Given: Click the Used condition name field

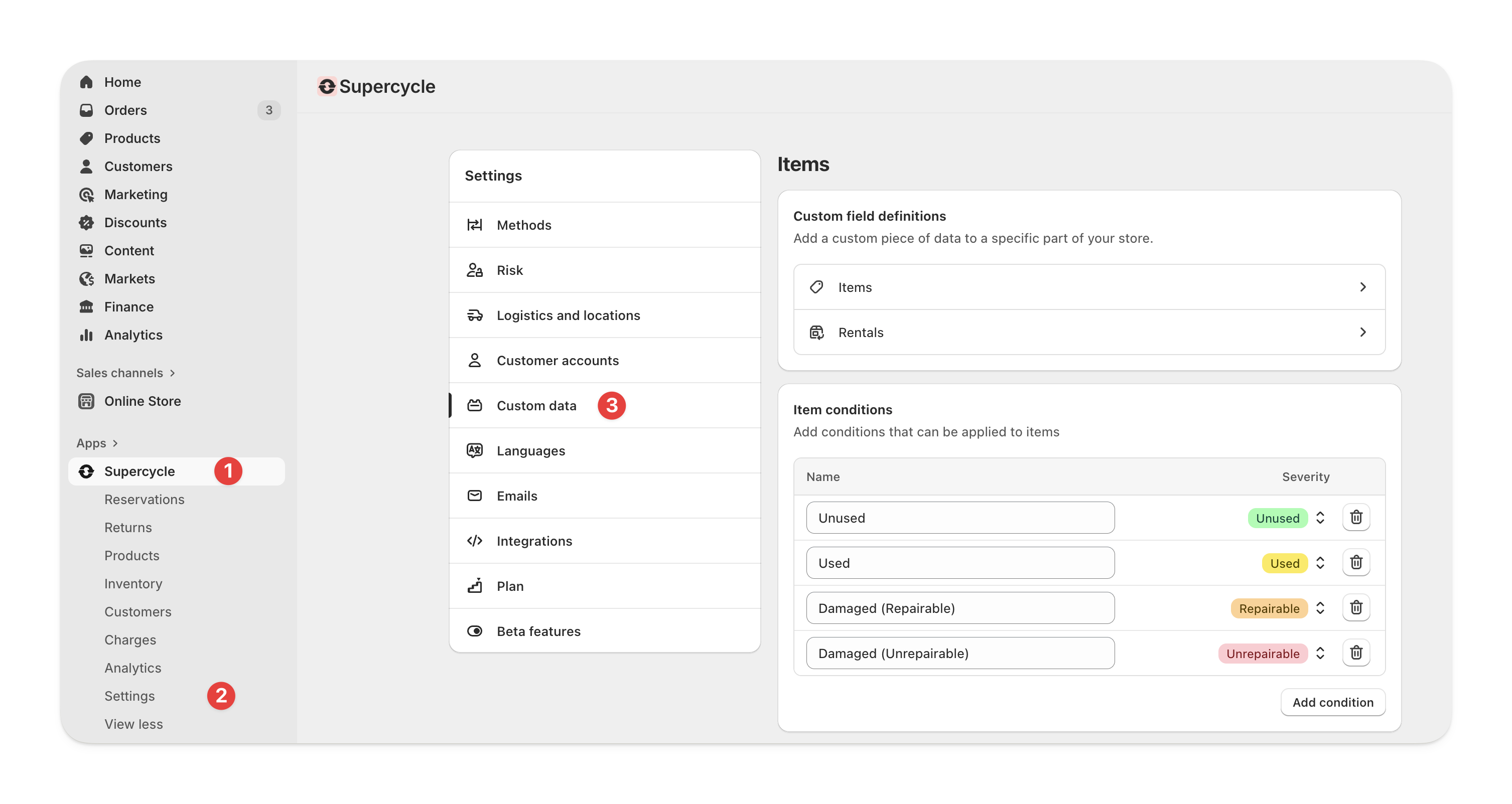Looking at the screenshot, I should click(959, 563).
